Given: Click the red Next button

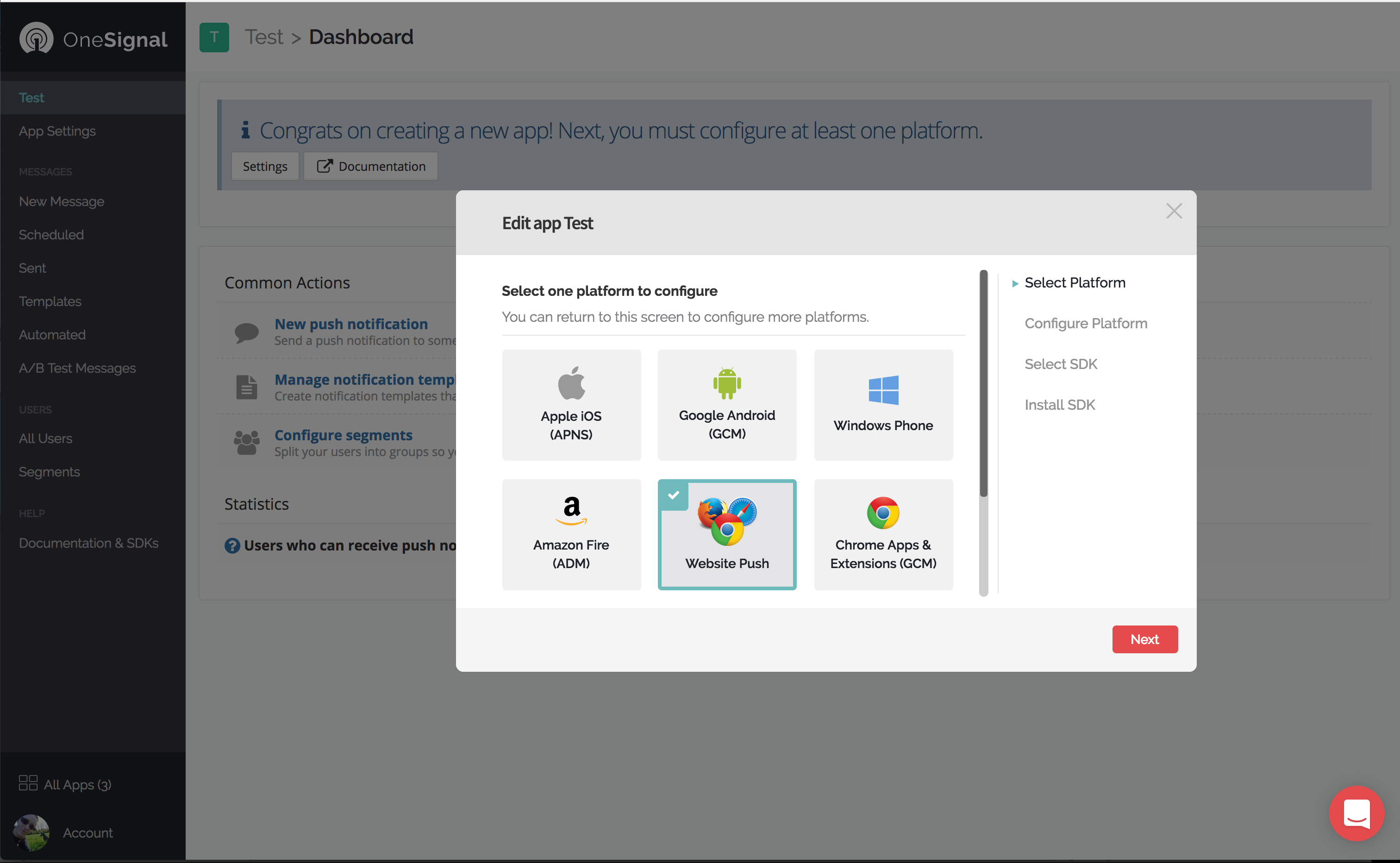Looking at the screenshot, I should [1144, 639].
